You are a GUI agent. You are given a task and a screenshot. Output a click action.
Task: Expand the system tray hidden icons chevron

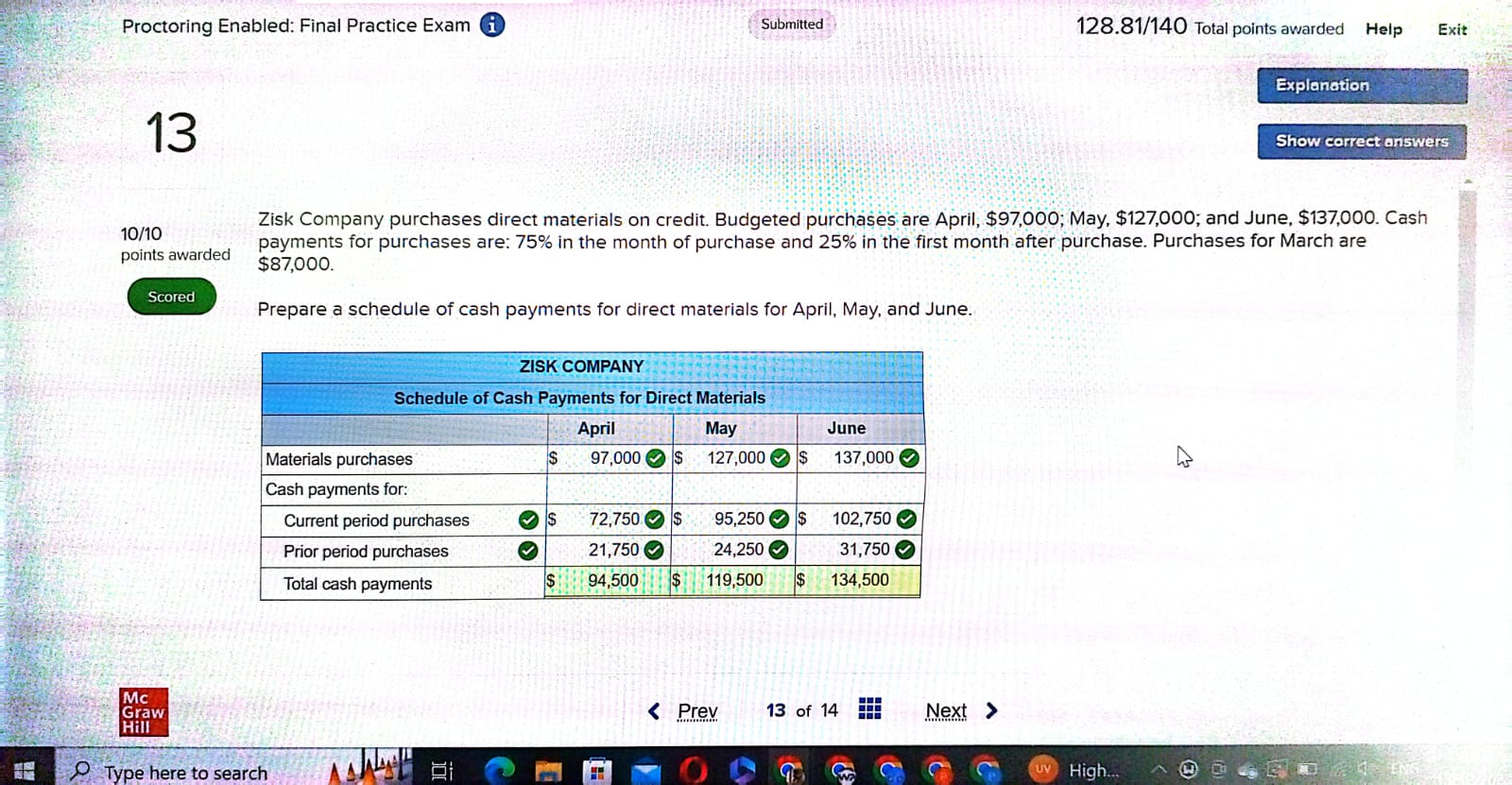1158,770
